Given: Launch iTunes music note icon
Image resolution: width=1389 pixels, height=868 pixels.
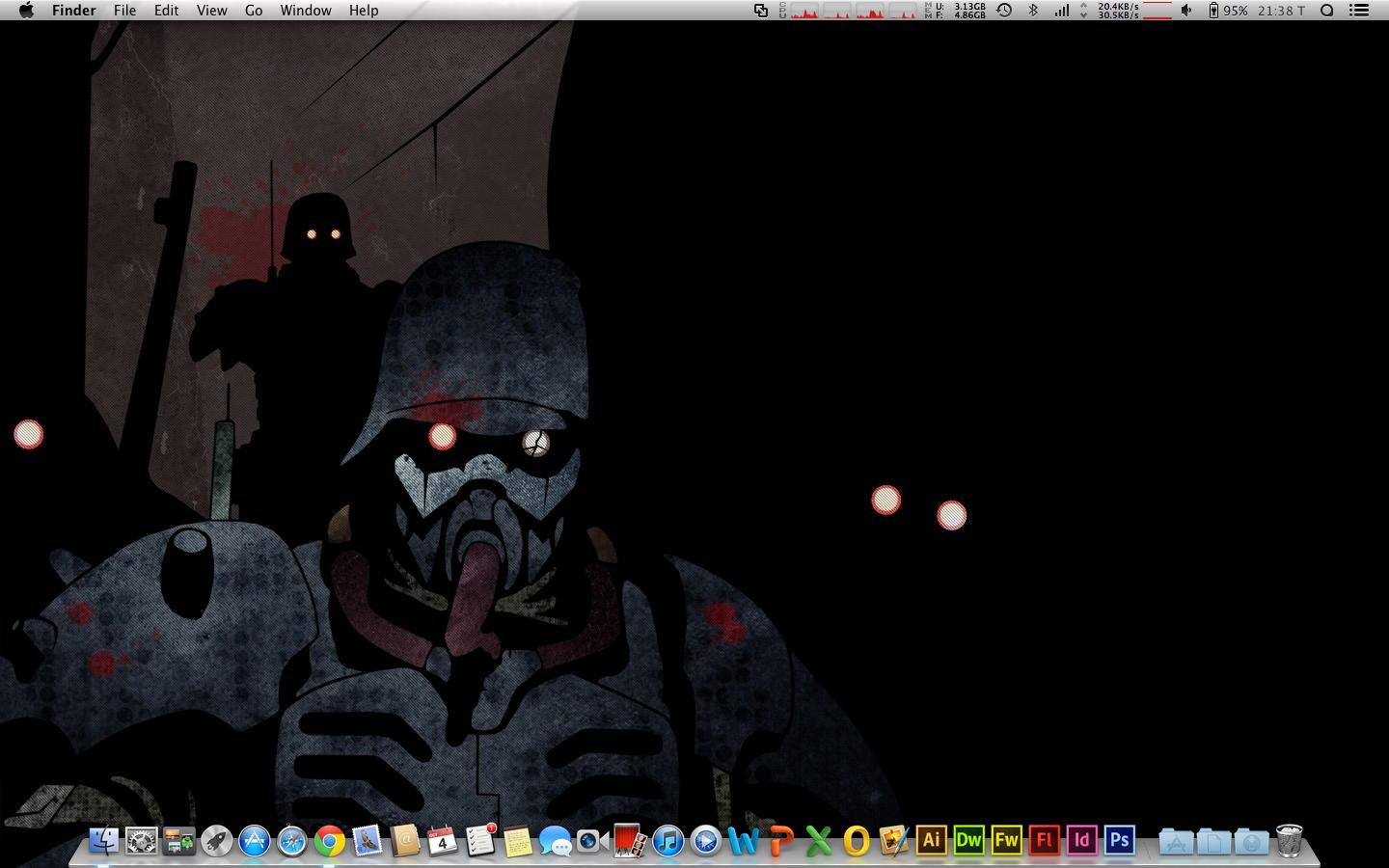Looking at the screenshot, I should [667, 841].
